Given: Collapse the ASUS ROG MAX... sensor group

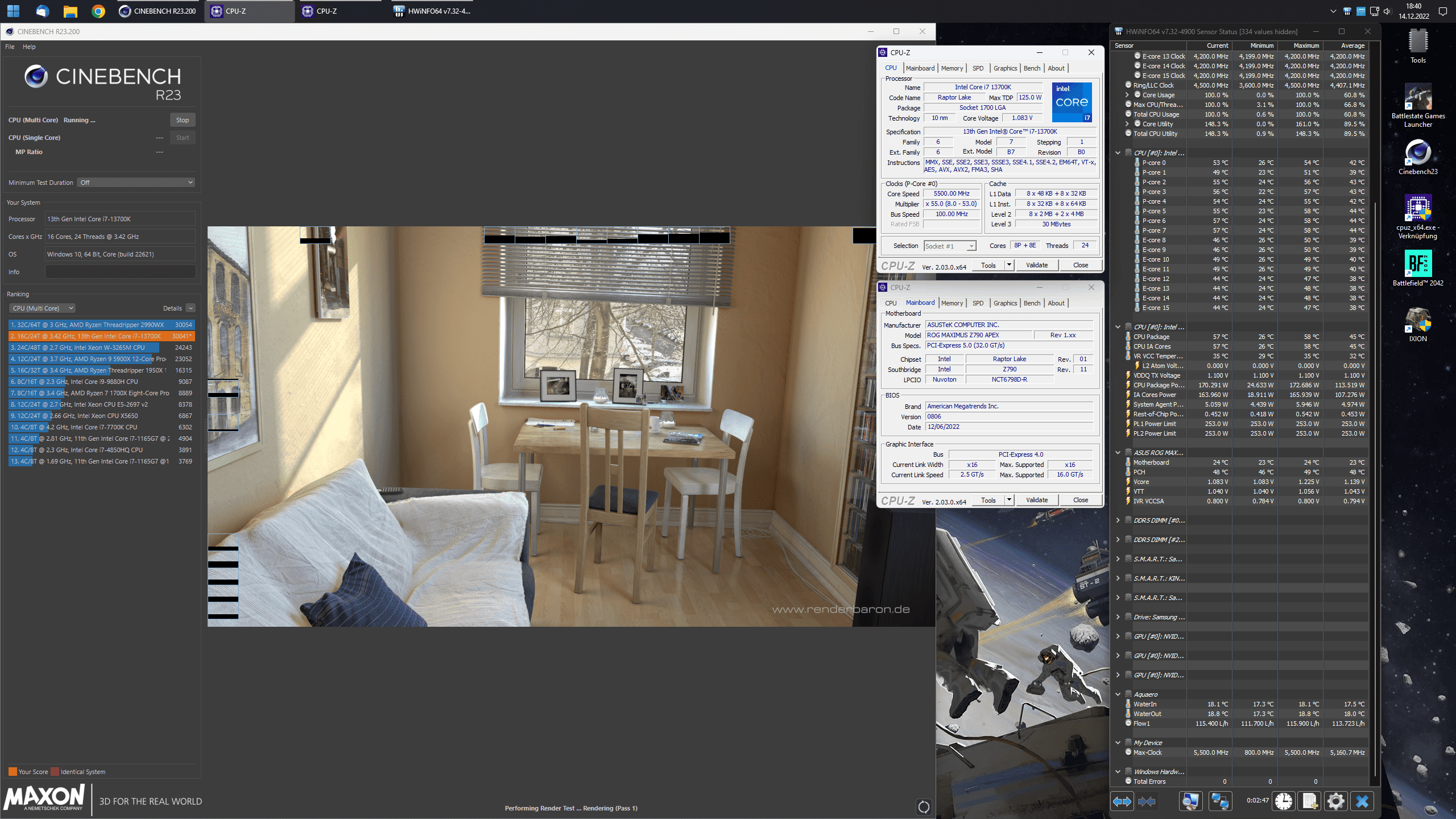Looking at the screenshot, I should (x=1118, y=453).
